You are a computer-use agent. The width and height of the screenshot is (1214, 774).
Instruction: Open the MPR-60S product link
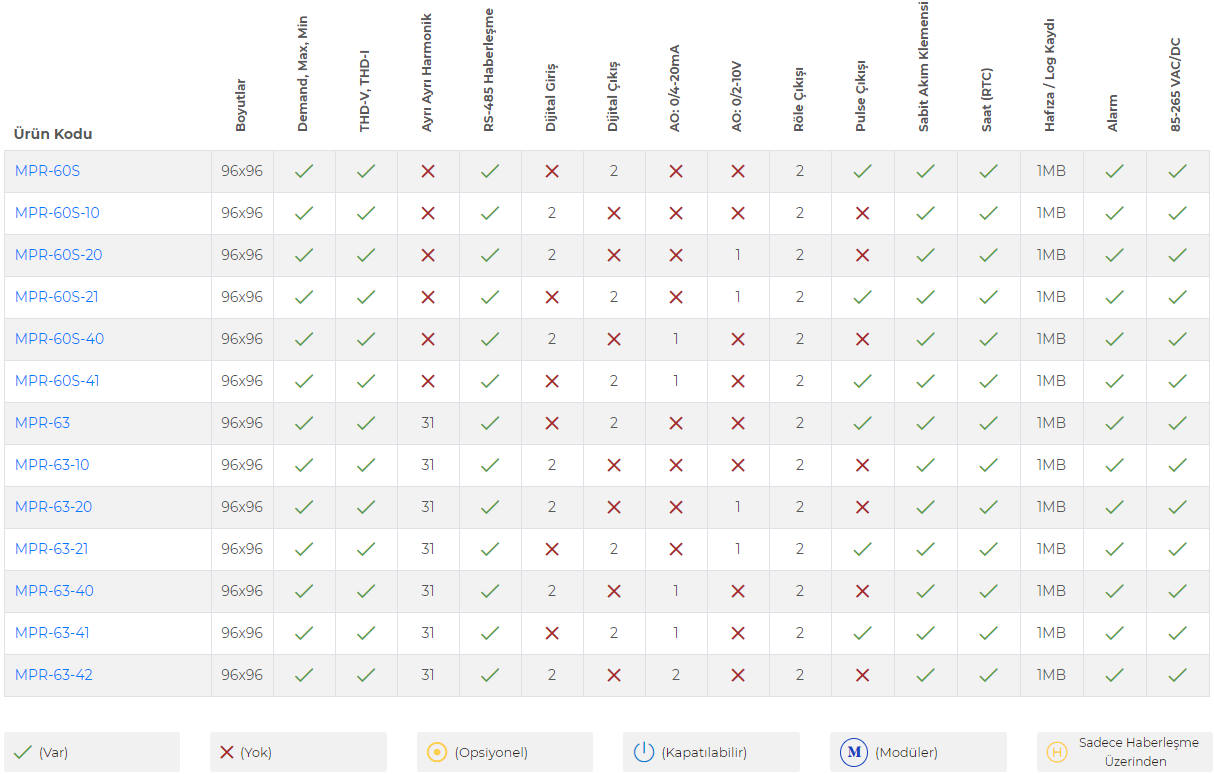47,171
